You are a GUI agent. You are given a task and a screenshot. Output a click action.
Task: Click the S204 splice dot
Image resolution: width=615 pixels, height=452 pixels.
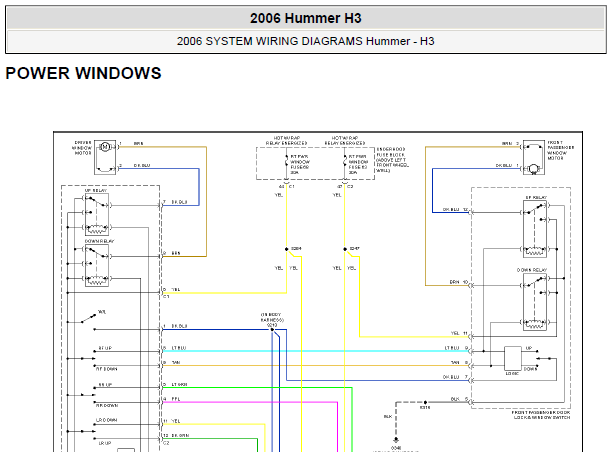click(287, 249)
